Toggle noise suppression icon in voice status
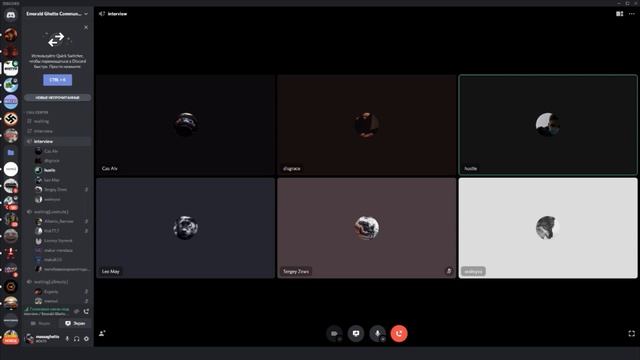This screenshot has height=360, width=640. [x=76, y=311]
